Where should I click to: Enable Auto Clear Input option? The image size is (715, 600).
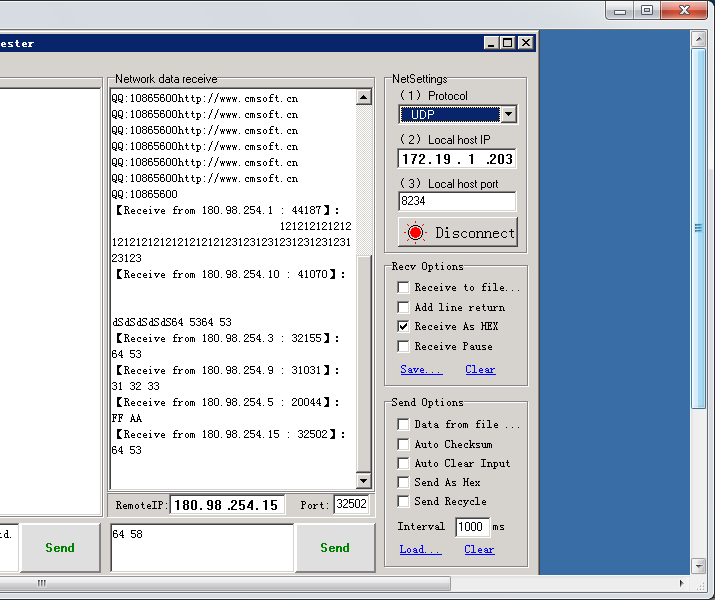coord(404,463)
